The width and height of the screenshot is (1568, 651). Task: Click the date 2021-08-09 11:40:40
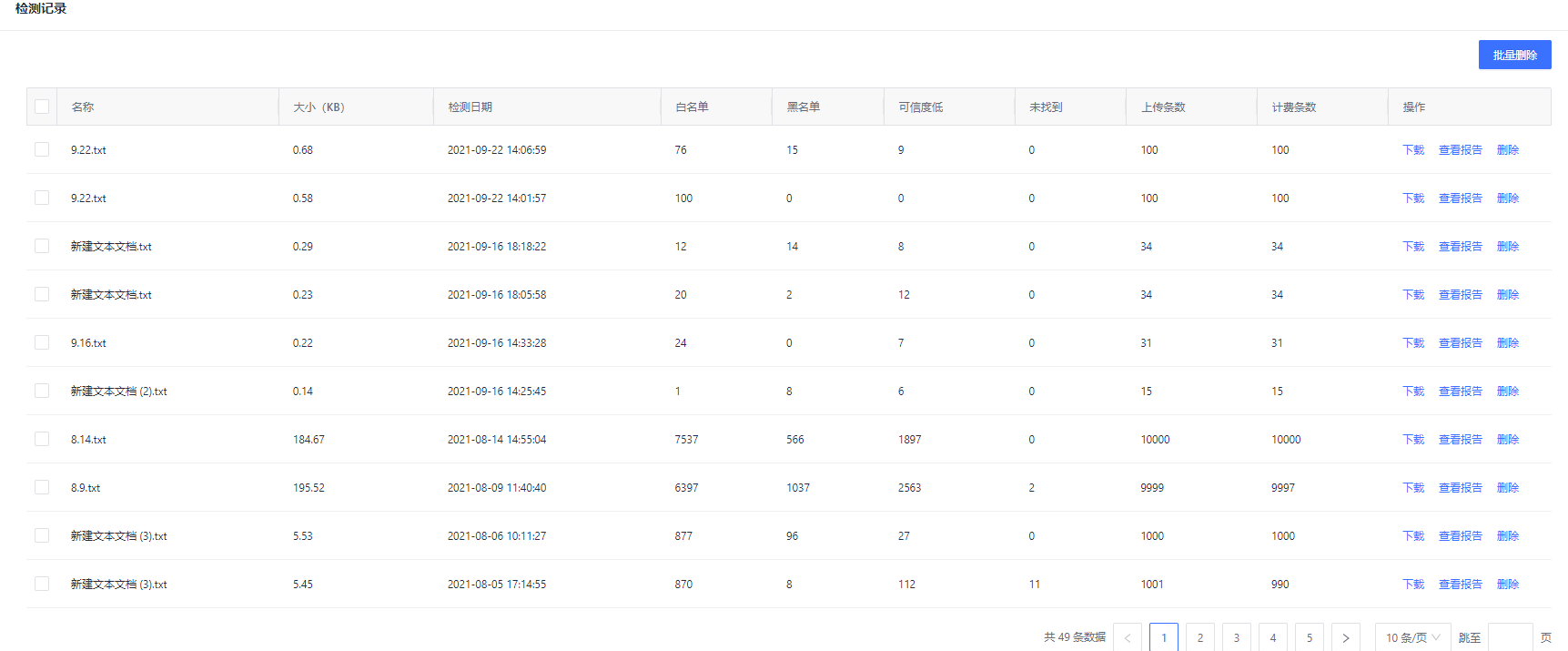pyautogui.click(x=497, y=488)
